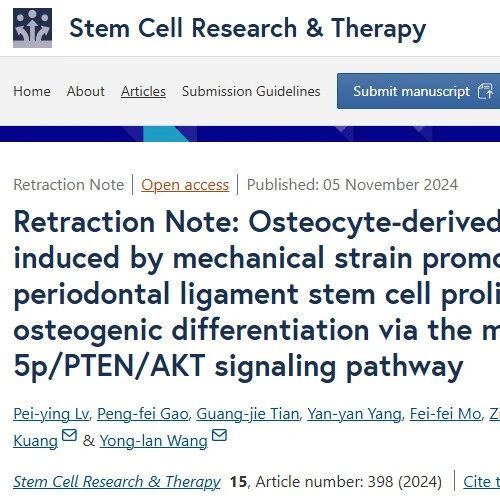Click the Stem Cell Research & Therapy logo icon

tap(32, 28)
